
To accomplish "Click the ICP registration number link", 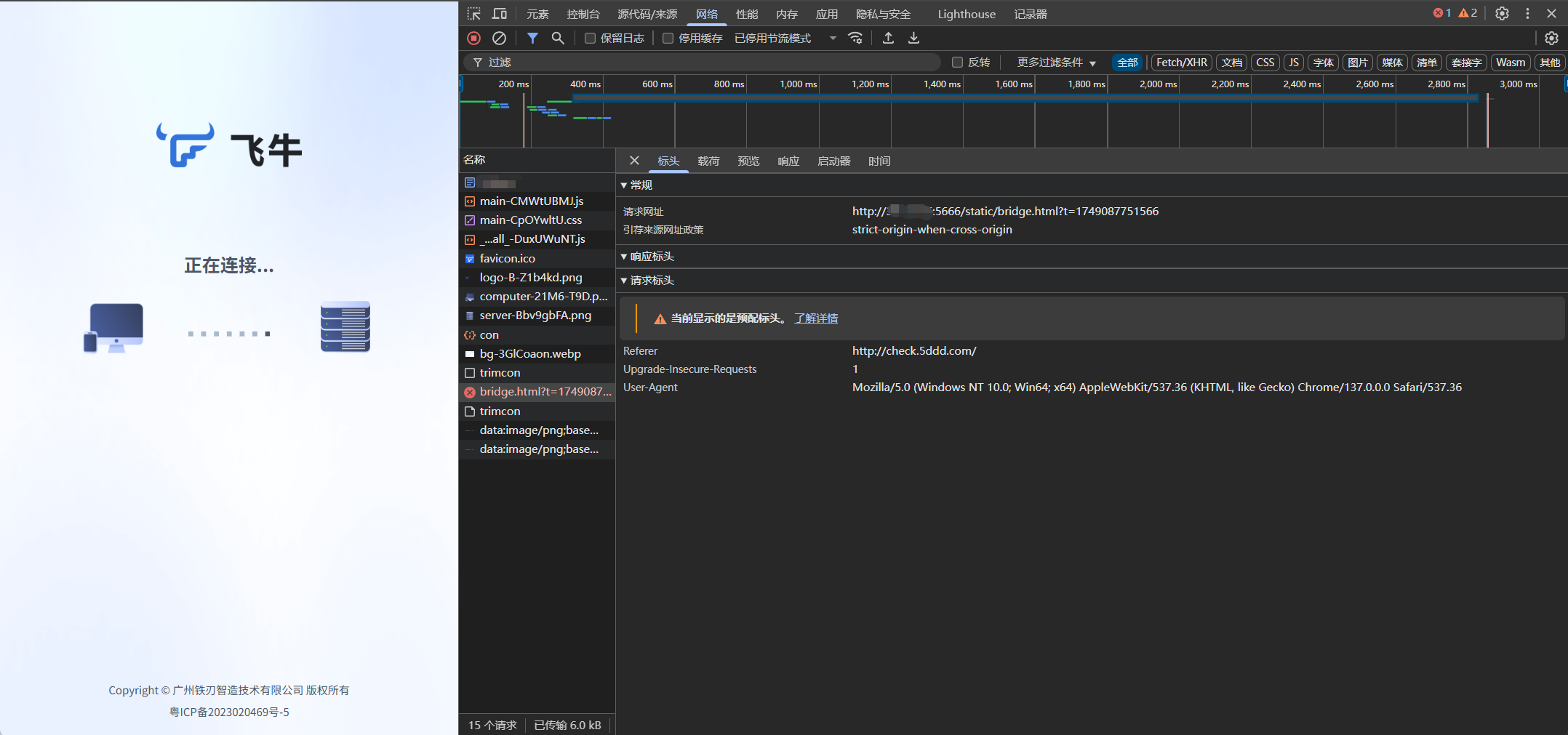I will 229,712.
